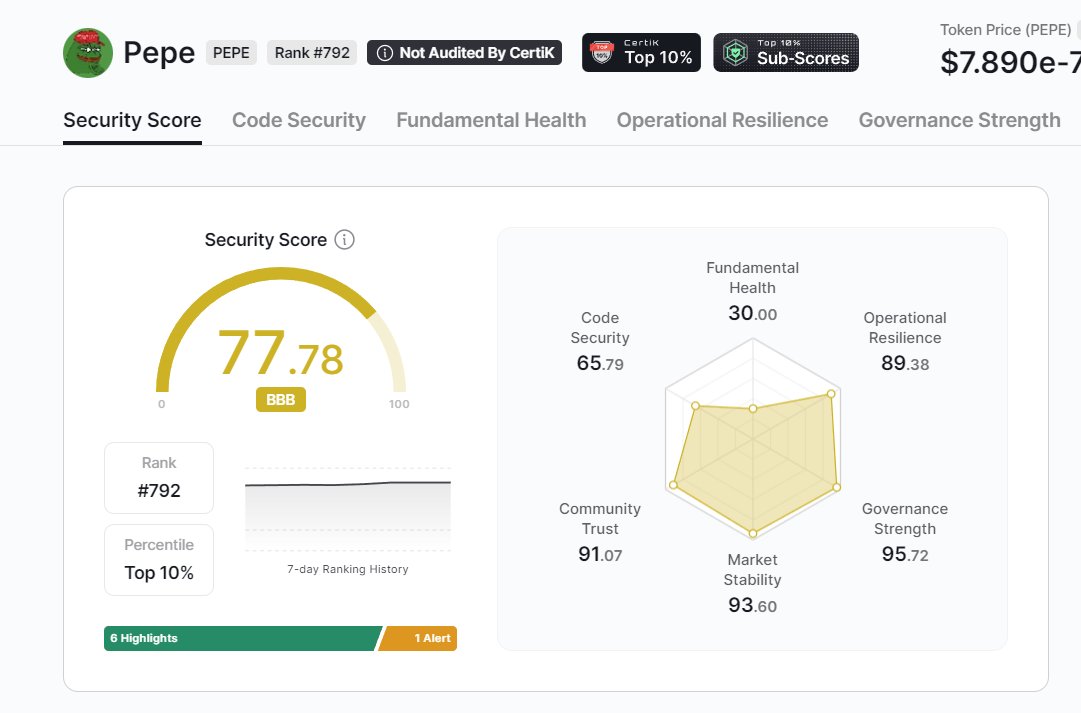Click the Fundamental Health 30.00 score
The image size is (1081, 713).
coord(752,314)
